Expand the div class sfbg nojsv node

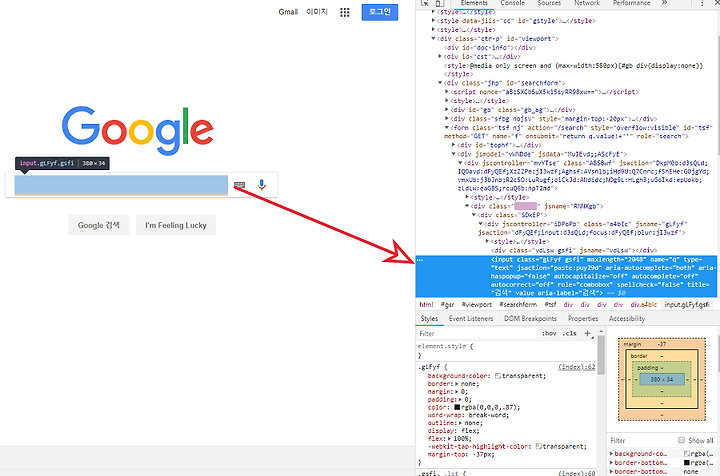pos(447,118)
